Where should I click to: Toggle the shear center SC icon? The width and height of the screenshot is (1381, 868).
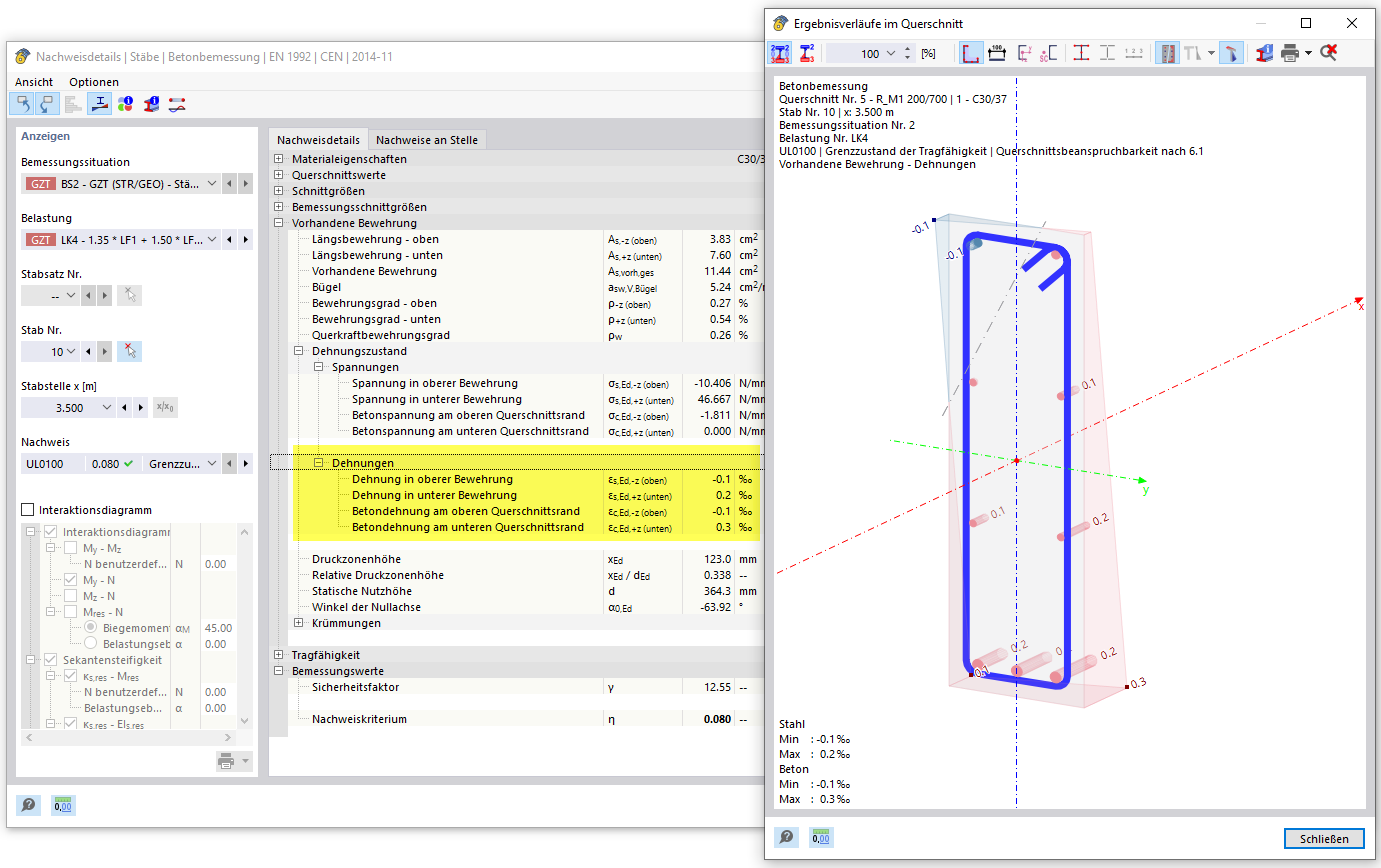(x=1049, y=53)
